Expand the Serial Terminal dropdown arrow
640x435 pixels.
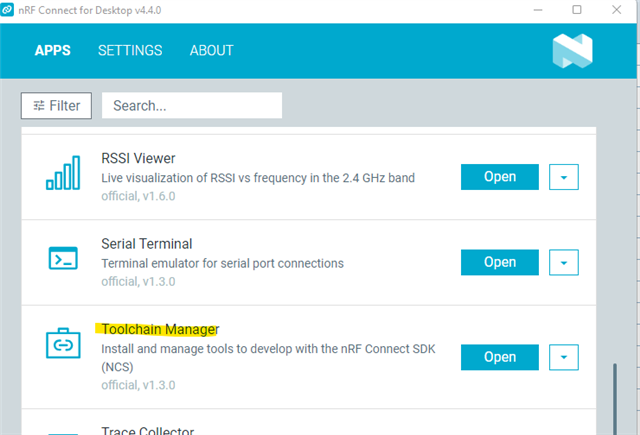click(564, 262)
